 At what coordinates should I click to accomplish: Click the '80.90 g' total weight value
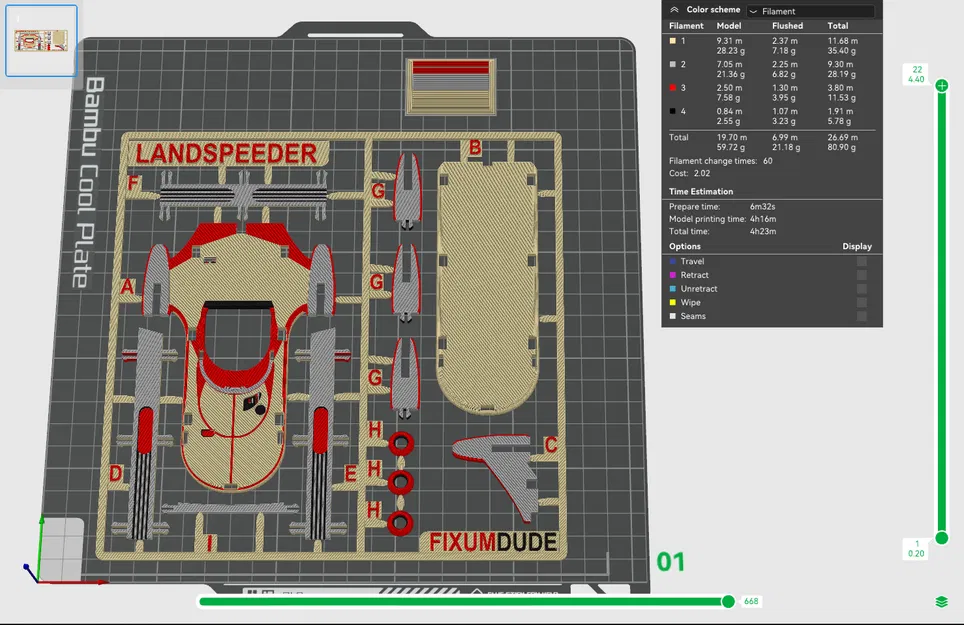(842, 147)
